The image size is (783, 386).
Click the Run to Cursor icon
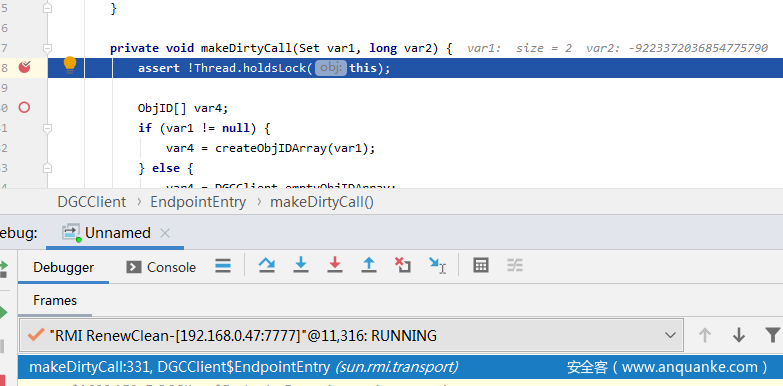[437, 265]
